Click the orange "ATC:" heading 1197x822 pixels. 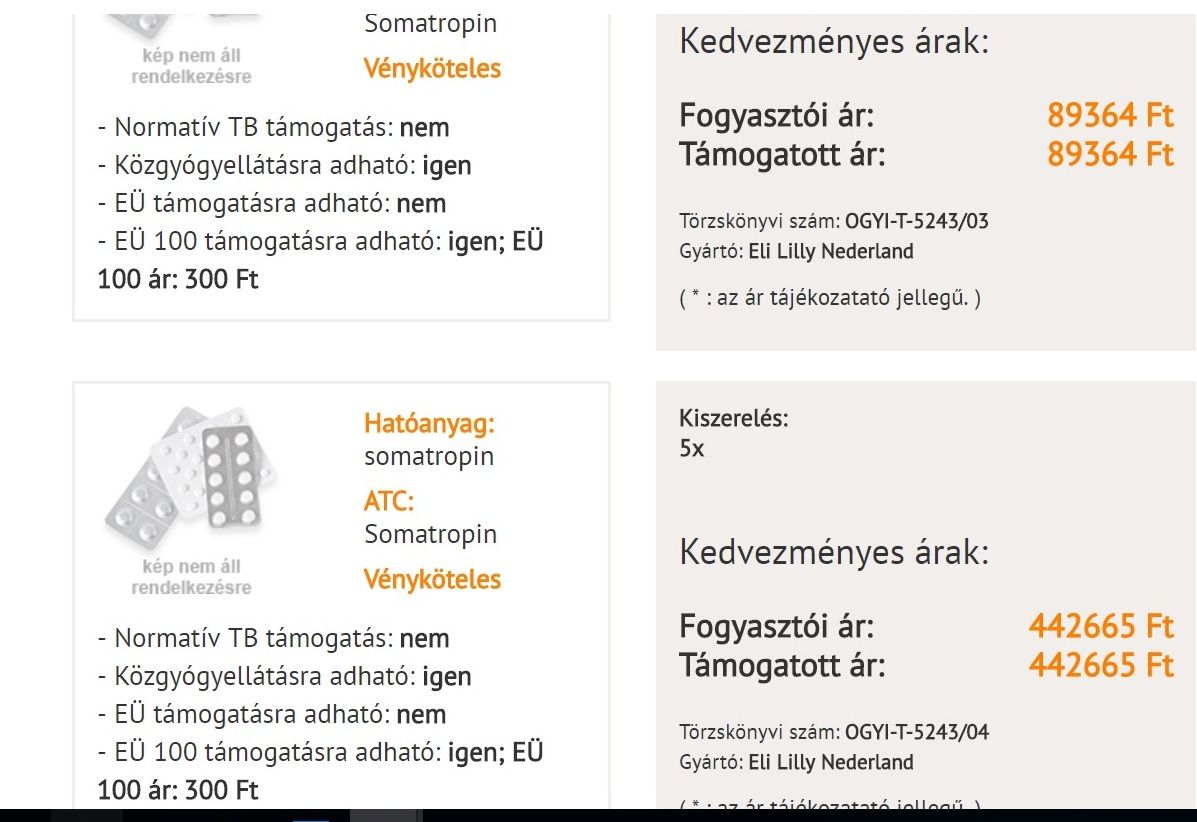pyautogui.click(x=389, y=500)
